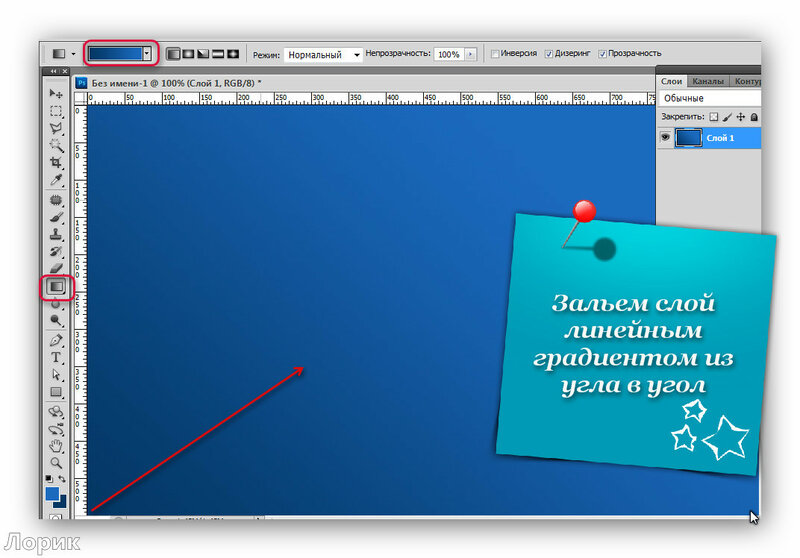The image size is (800, 558).
Task: Toggle lock image pixels brush icon
Action: click(728, 117)
